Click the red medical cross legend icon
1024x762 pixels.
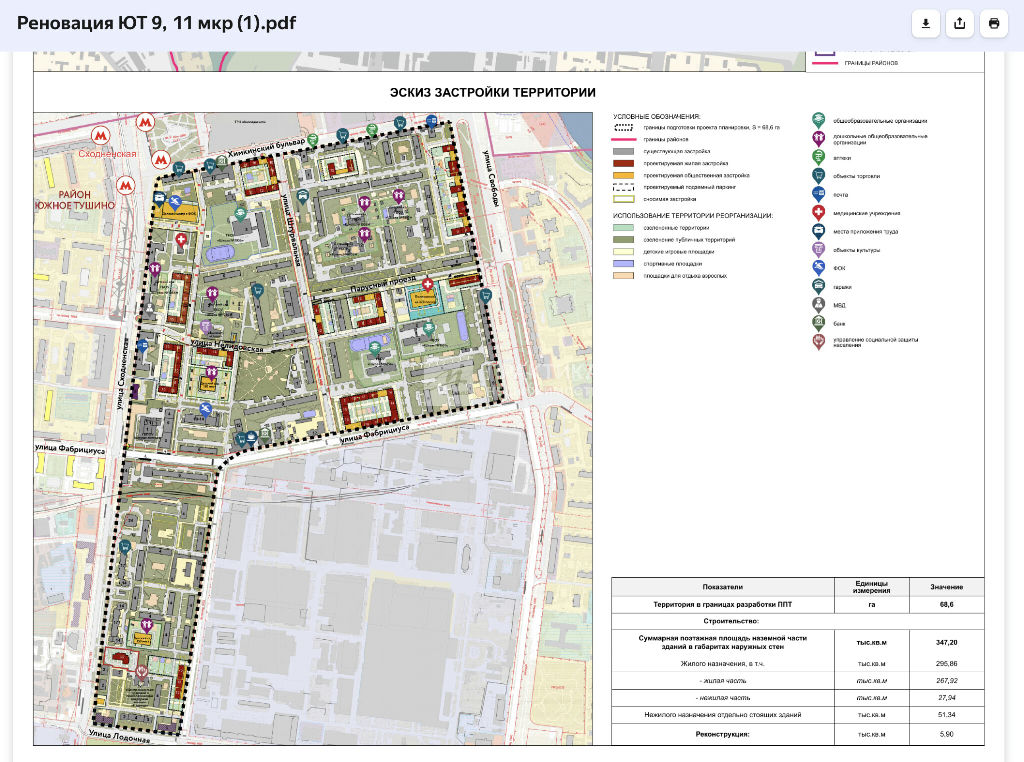click(x=819, y=213)
